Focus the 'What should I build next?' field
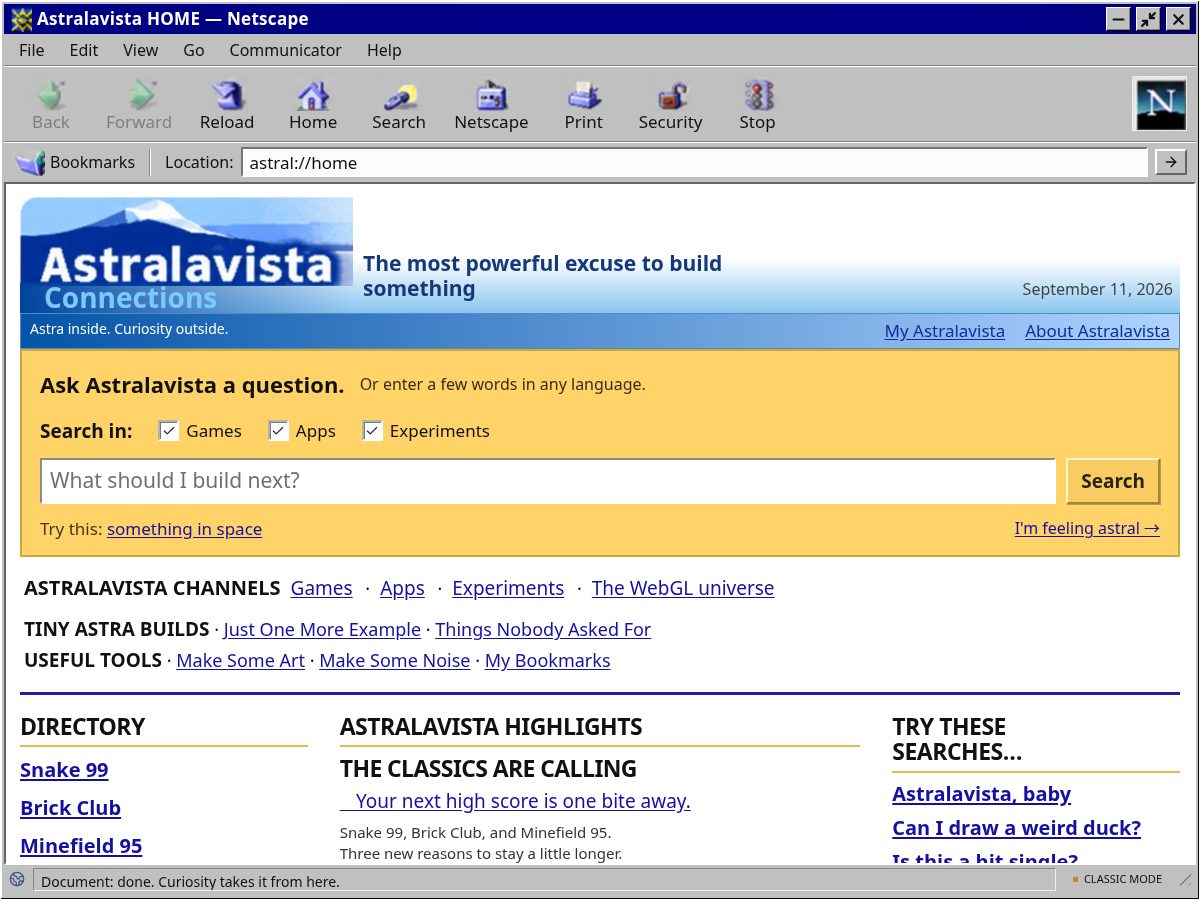 point(548,481)
